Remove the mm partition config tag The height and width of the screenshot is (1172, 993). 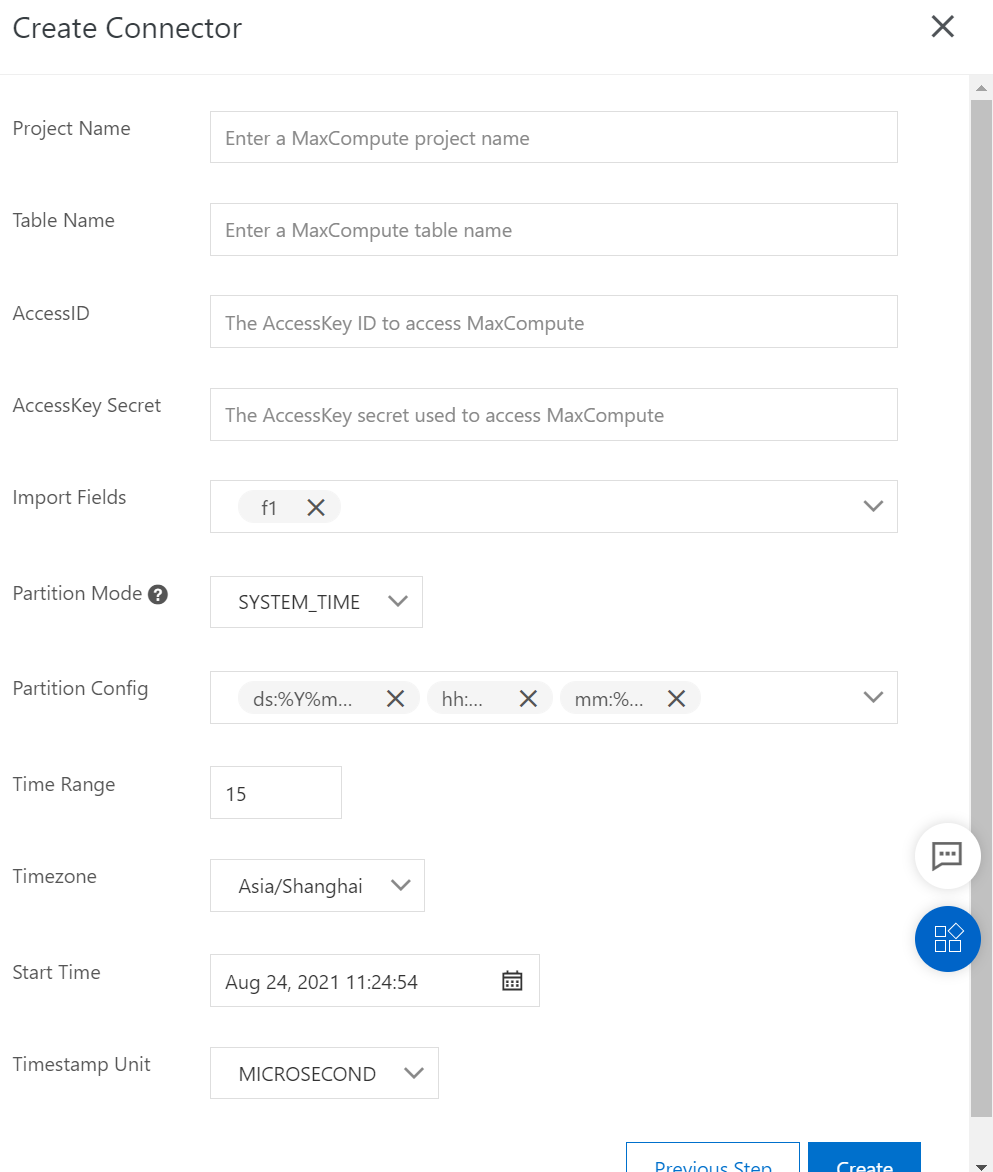click(x=677, y=699)
